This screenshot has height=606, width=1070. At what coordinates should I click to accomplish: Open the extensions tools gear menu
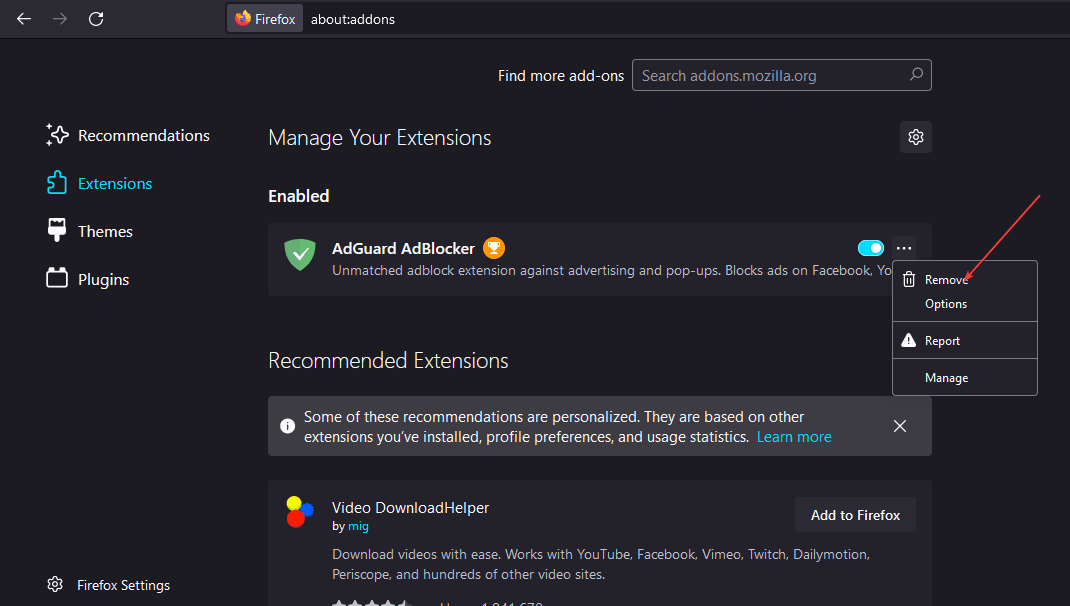(916, 137)
